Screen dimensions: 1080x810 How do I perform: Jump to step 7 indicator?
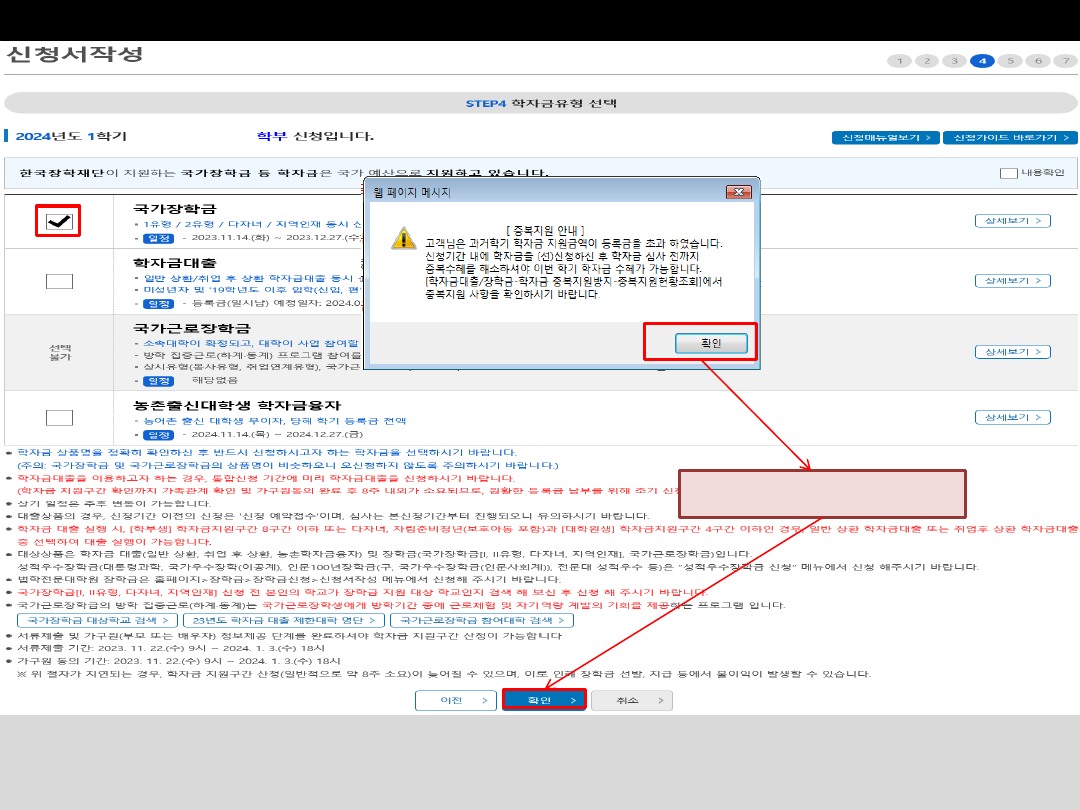point(1066,61)
